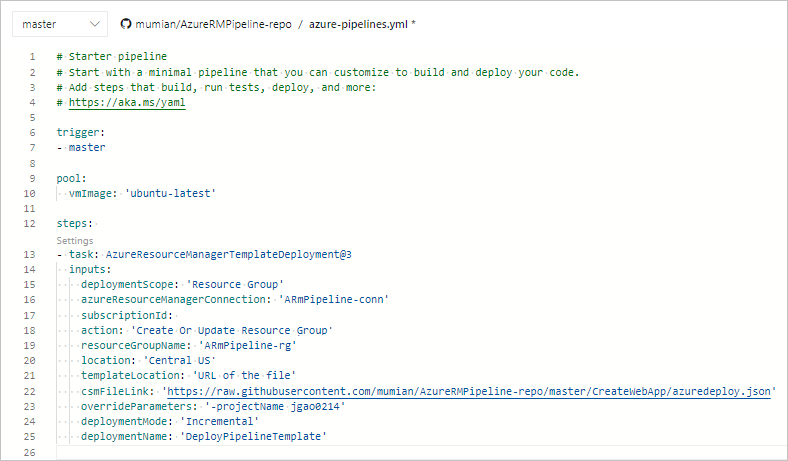Click the deploymentMode 'Incremental' value
Viewport: 788px width, 461px height.
tap(220, 422)
